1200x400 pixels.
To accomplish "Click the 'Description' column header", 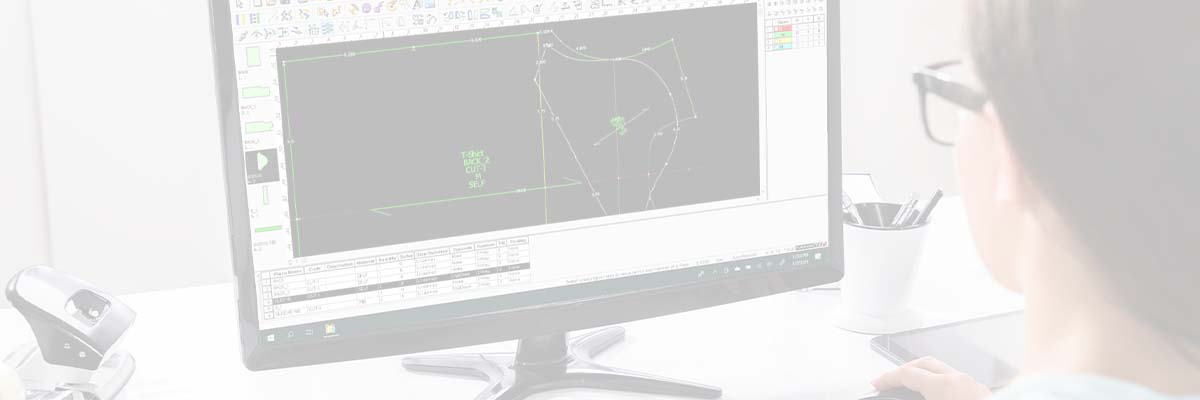I will (340, 264).
